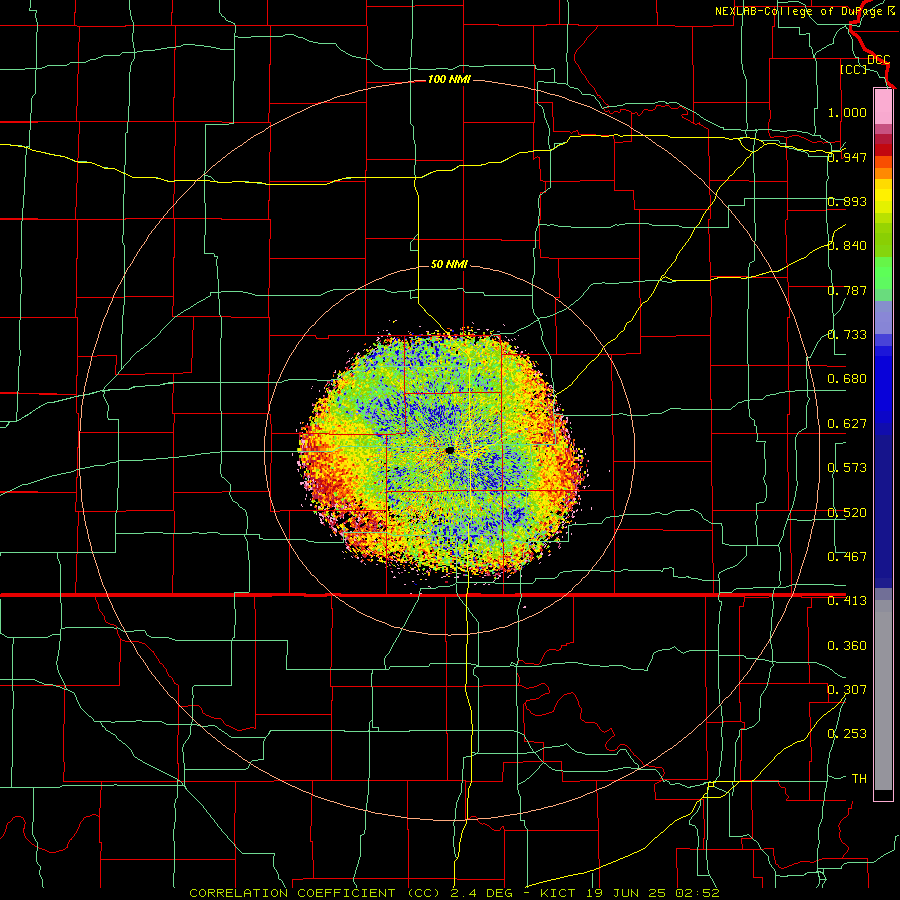Select the 0.840 legend value
This screenshot has height=900, width=900.
(x=847, y=246)
